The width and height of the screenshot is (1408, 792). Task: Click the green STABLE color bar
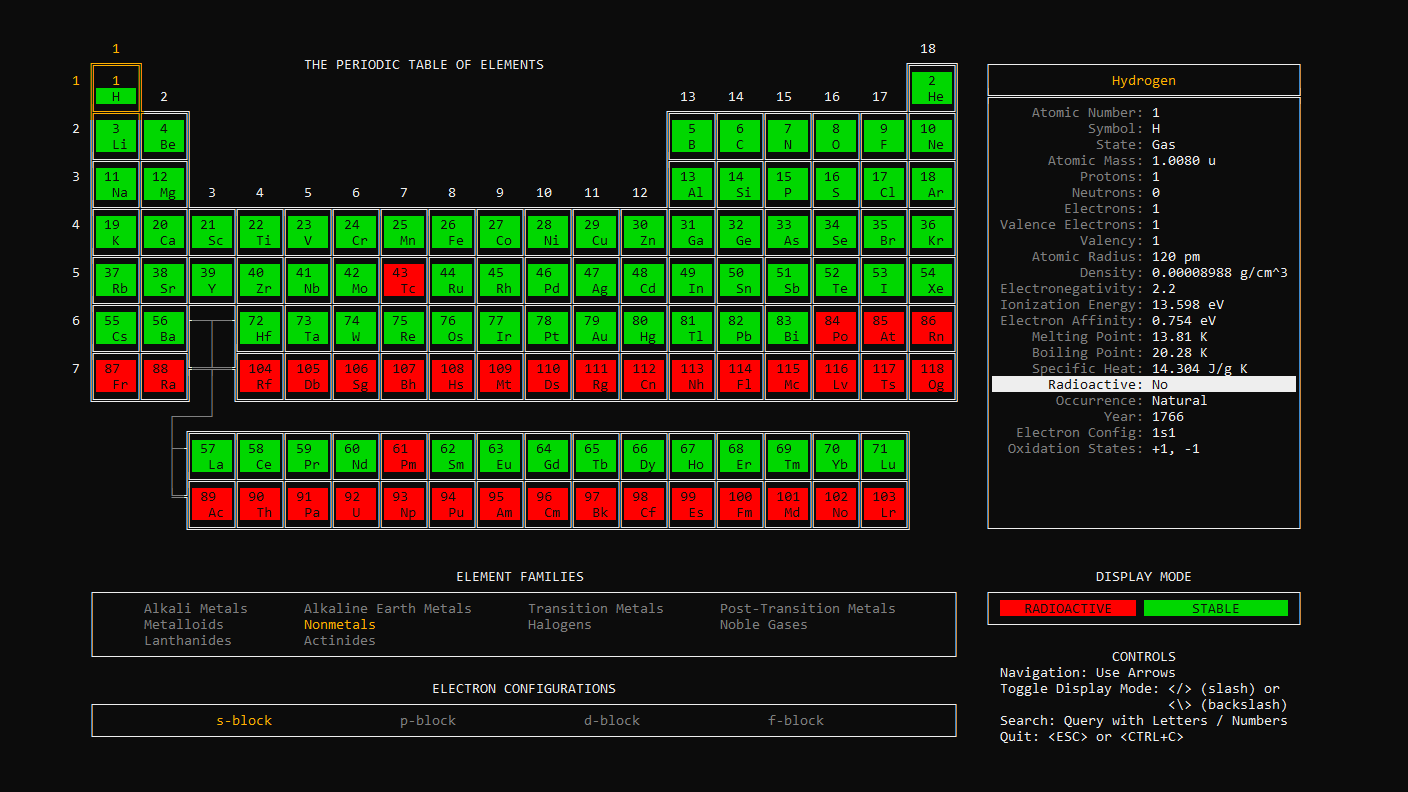pyautogui.click(x=1217, y=607)
